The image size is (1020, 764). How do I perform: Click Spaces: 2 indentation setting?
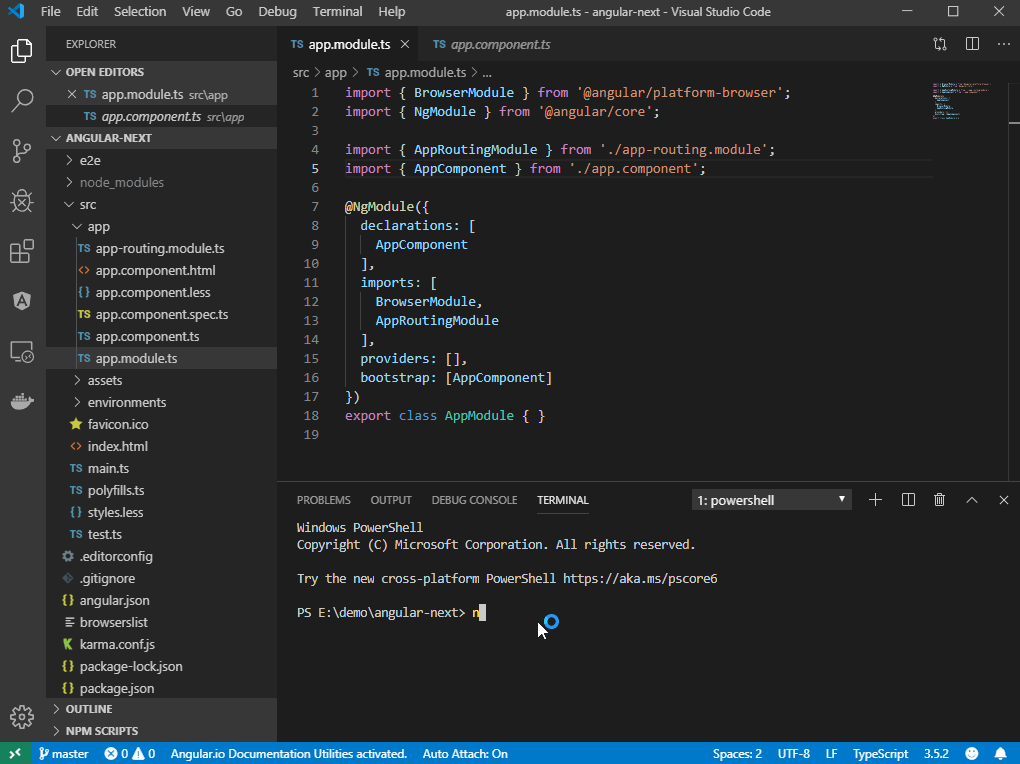pos(737,754)
